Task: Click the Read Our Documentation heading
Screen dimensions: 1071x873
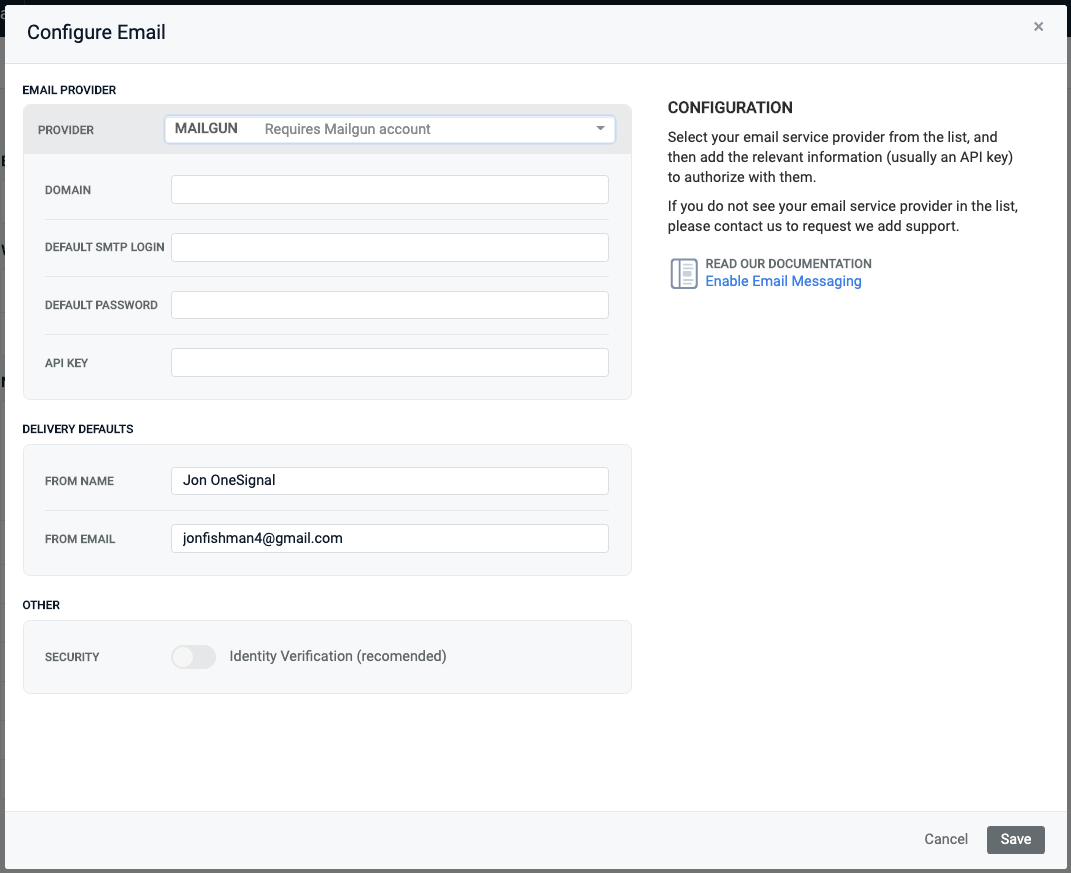Action: (788, 264)
